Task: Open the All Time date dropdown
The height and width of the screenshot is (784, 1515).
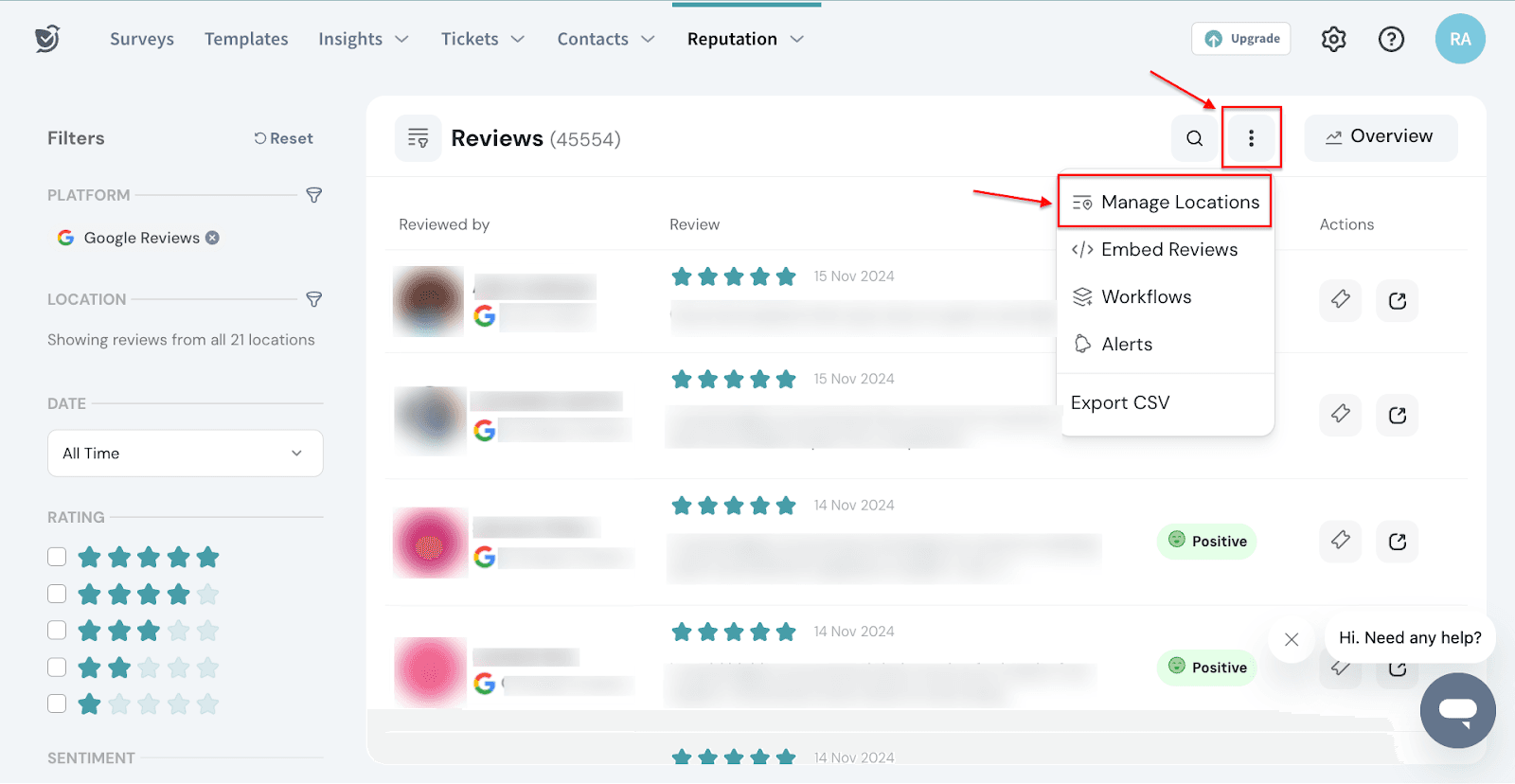Action: pos(185,454)
